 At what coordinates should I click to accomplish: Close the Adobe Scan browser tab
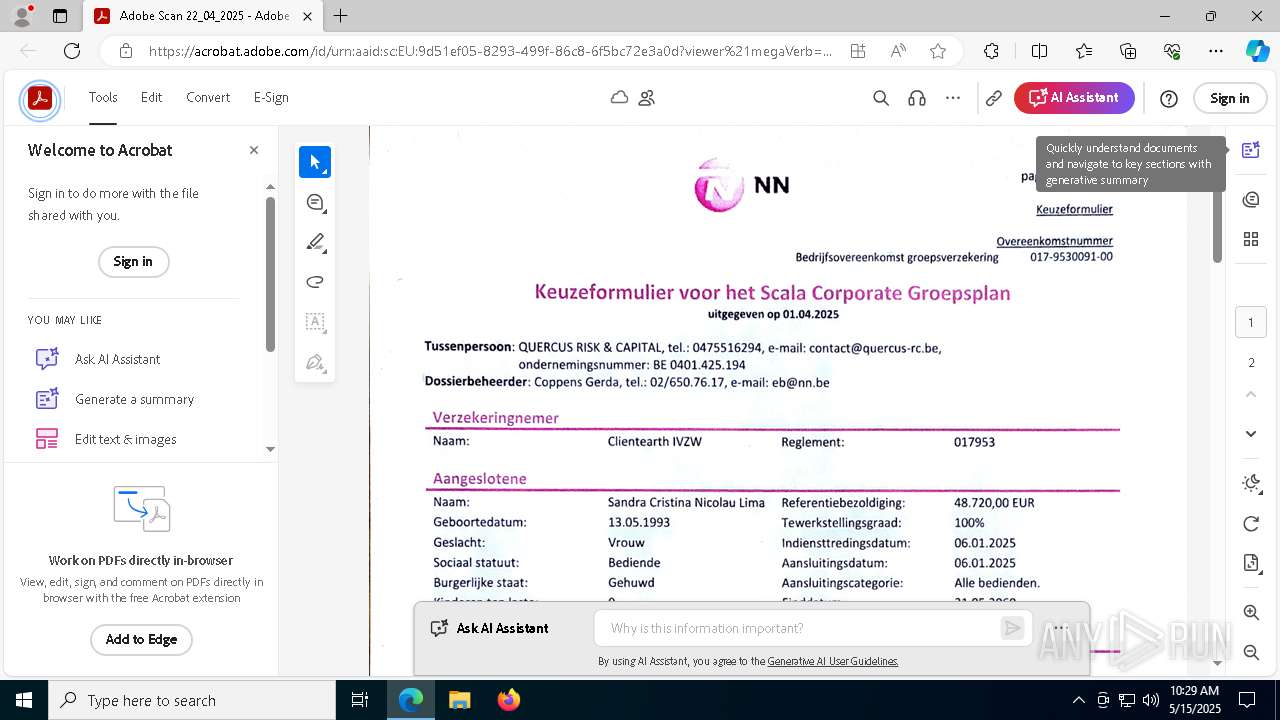click(x=307, y=16)
